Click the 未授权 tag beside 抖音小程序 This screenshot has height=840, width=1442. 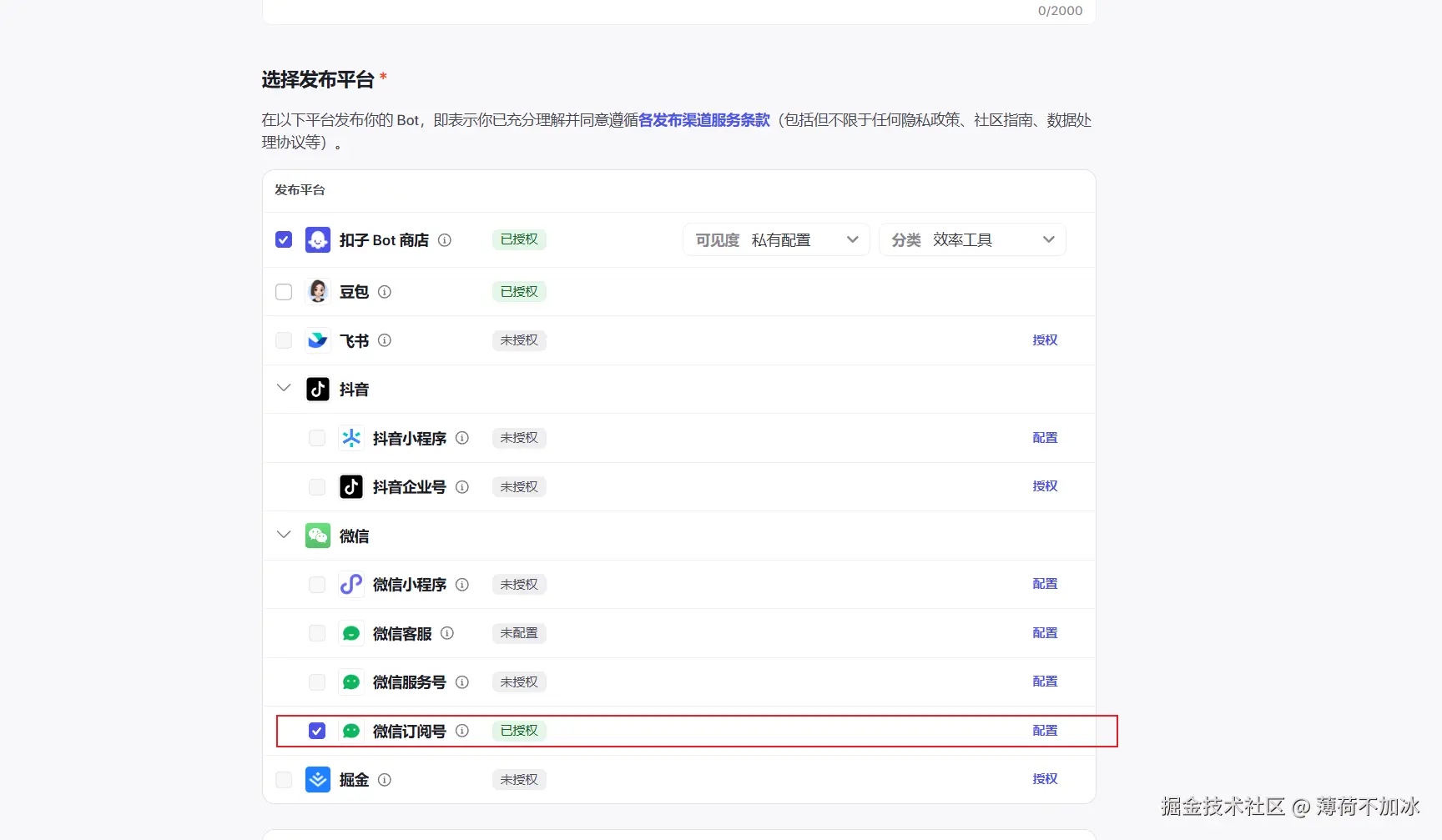[519, 438]
